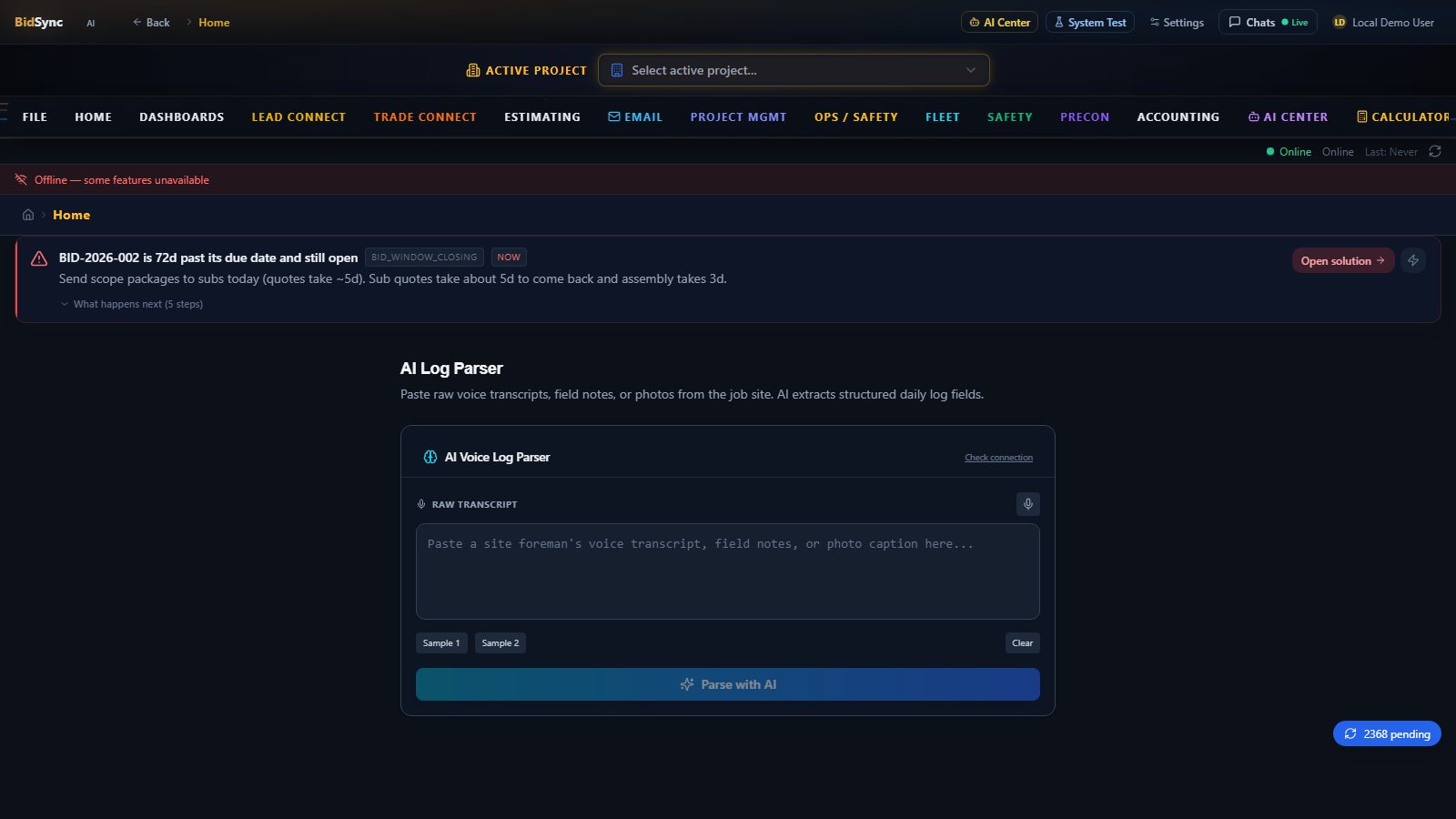
Task: Click the NOW badge in alert
Action: point(509,258)
